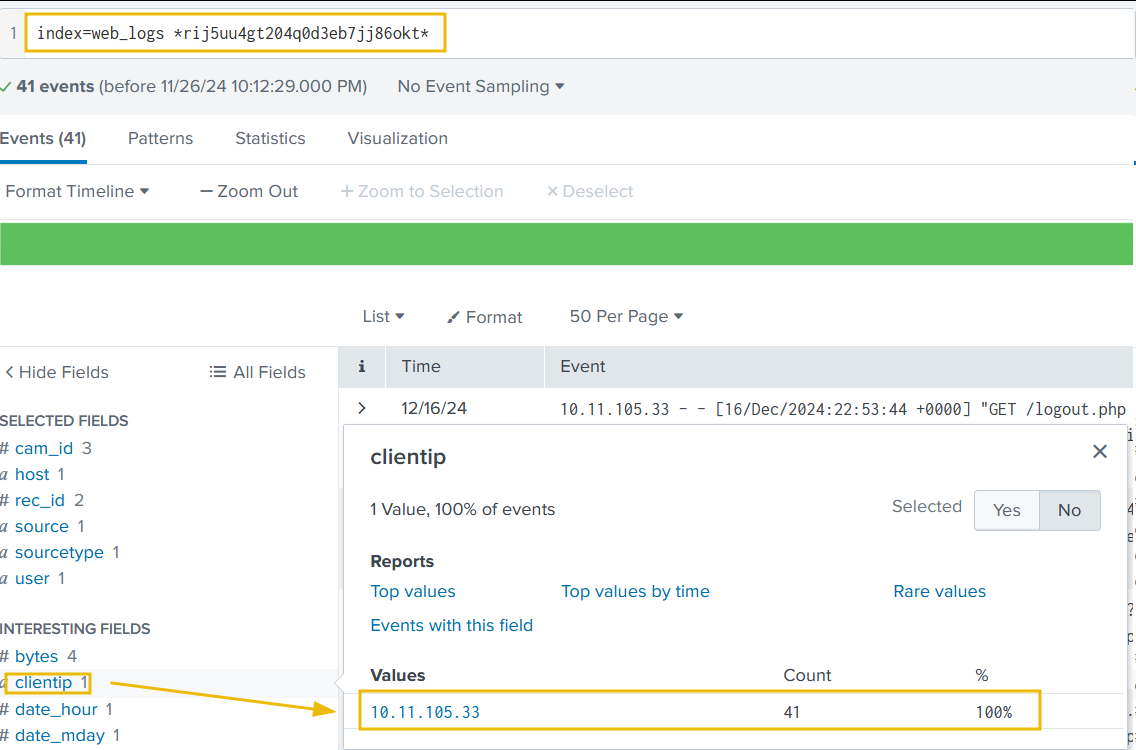The height and width of the screenshot is (750, 1136).
Task: Click the info column header icon
Action: click(362, 367)
